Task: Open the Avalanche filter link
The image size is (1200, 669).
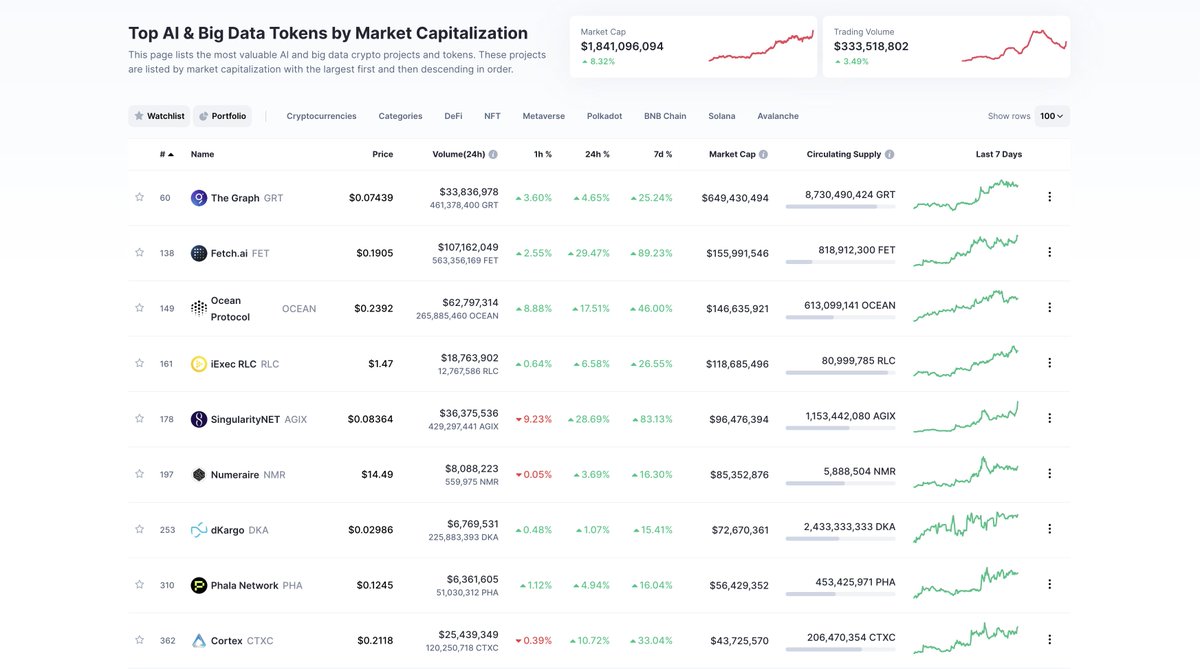Action: (x=778, y=116)
